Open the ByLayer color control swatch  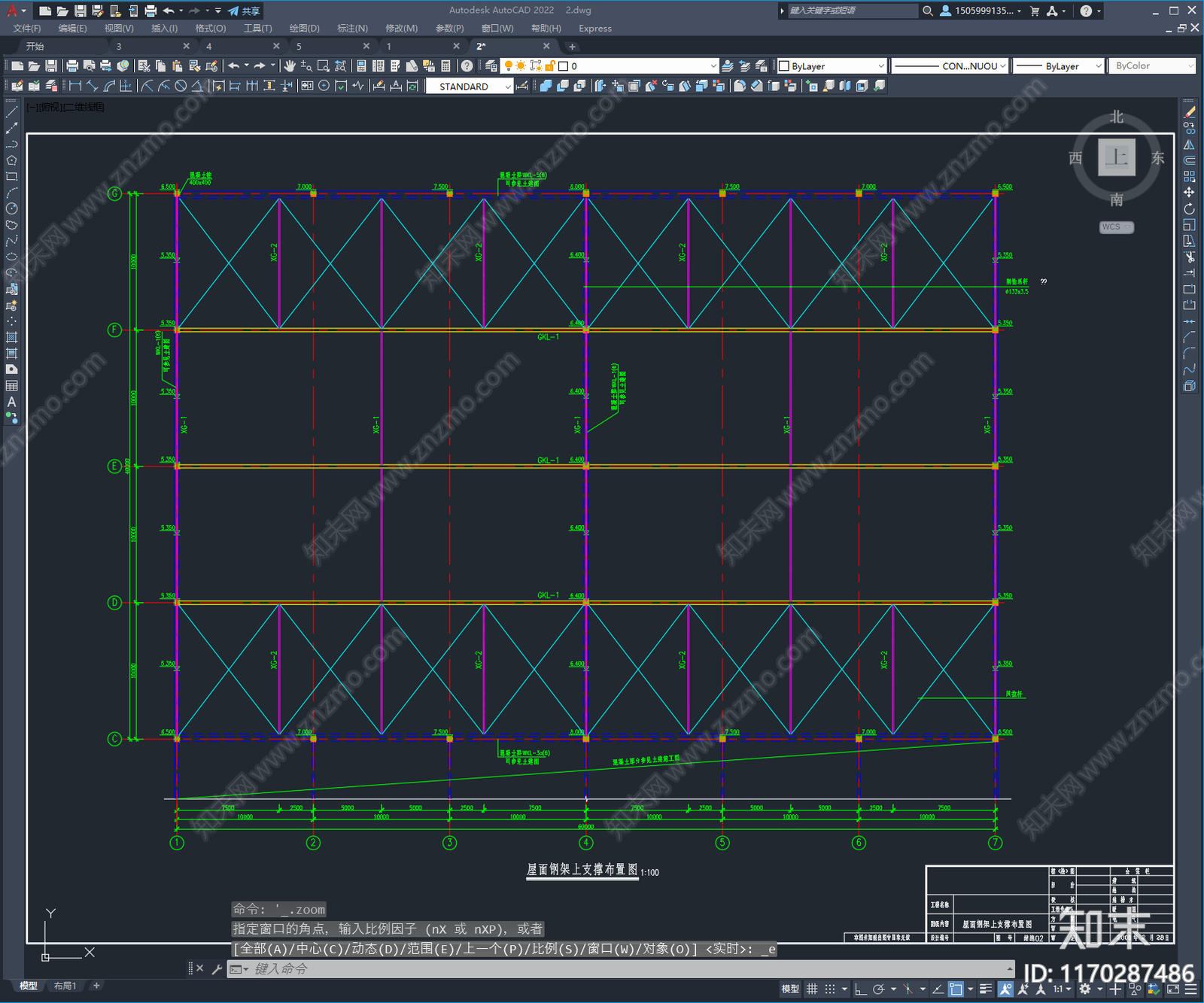click(832, 66)
